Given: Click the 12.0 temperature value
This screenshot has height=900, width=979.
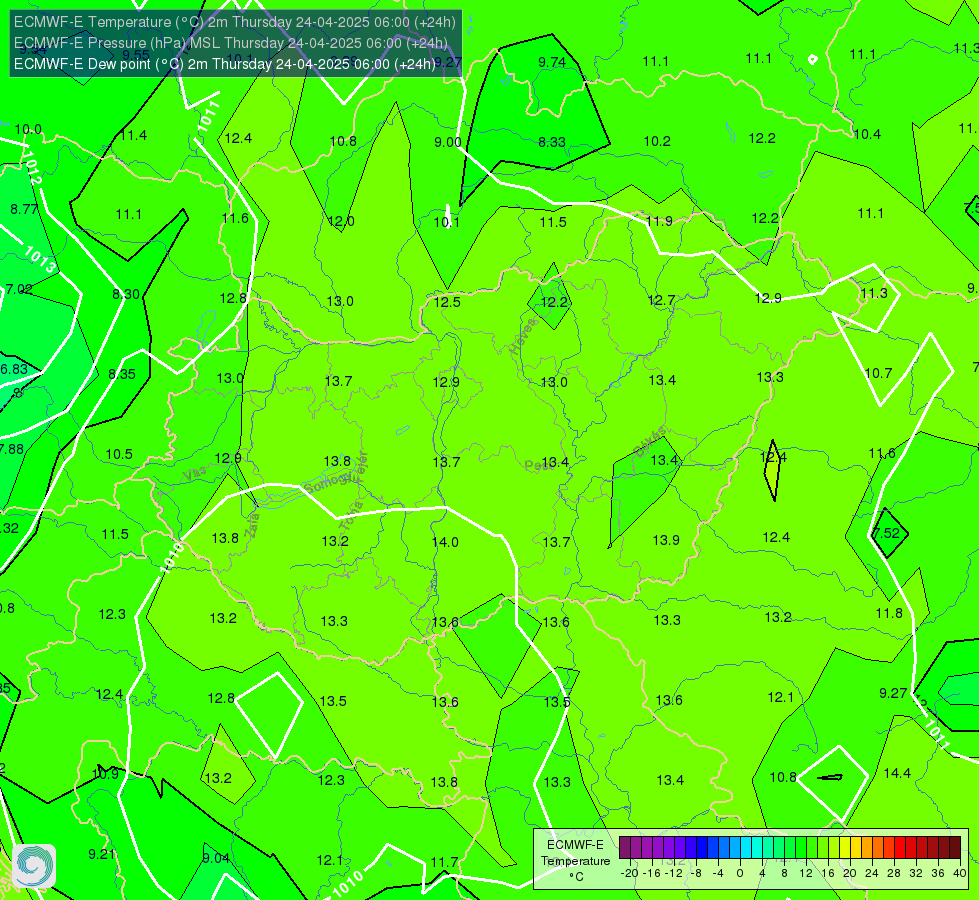Looking at the screenshot, I should click(341, 221).
